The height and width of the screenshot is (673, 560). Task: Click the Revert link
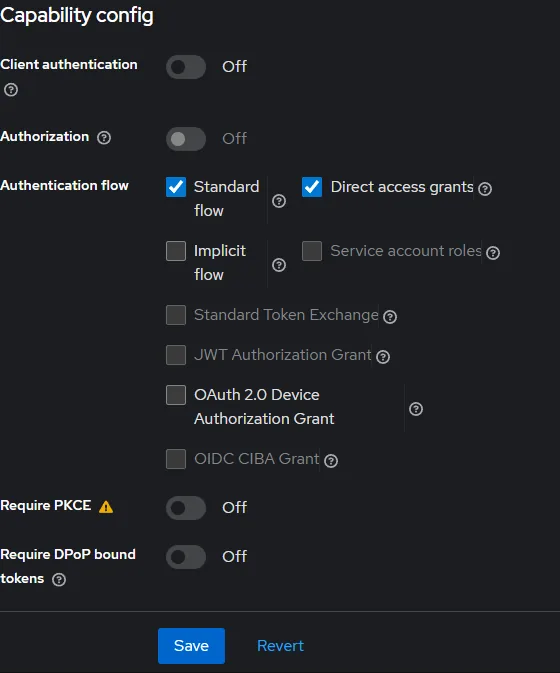click(x=280, y=646)
